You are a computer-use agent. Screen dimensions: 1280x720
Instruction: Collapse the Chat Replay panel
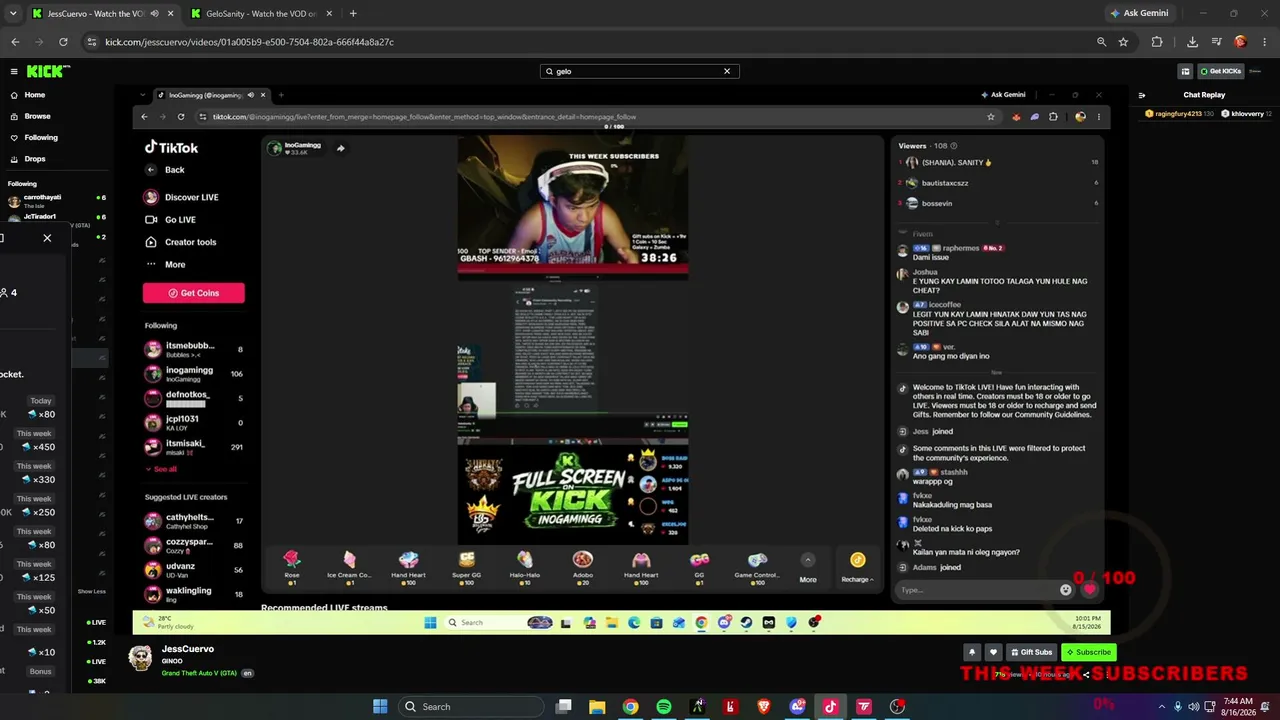coord(1142,95)
